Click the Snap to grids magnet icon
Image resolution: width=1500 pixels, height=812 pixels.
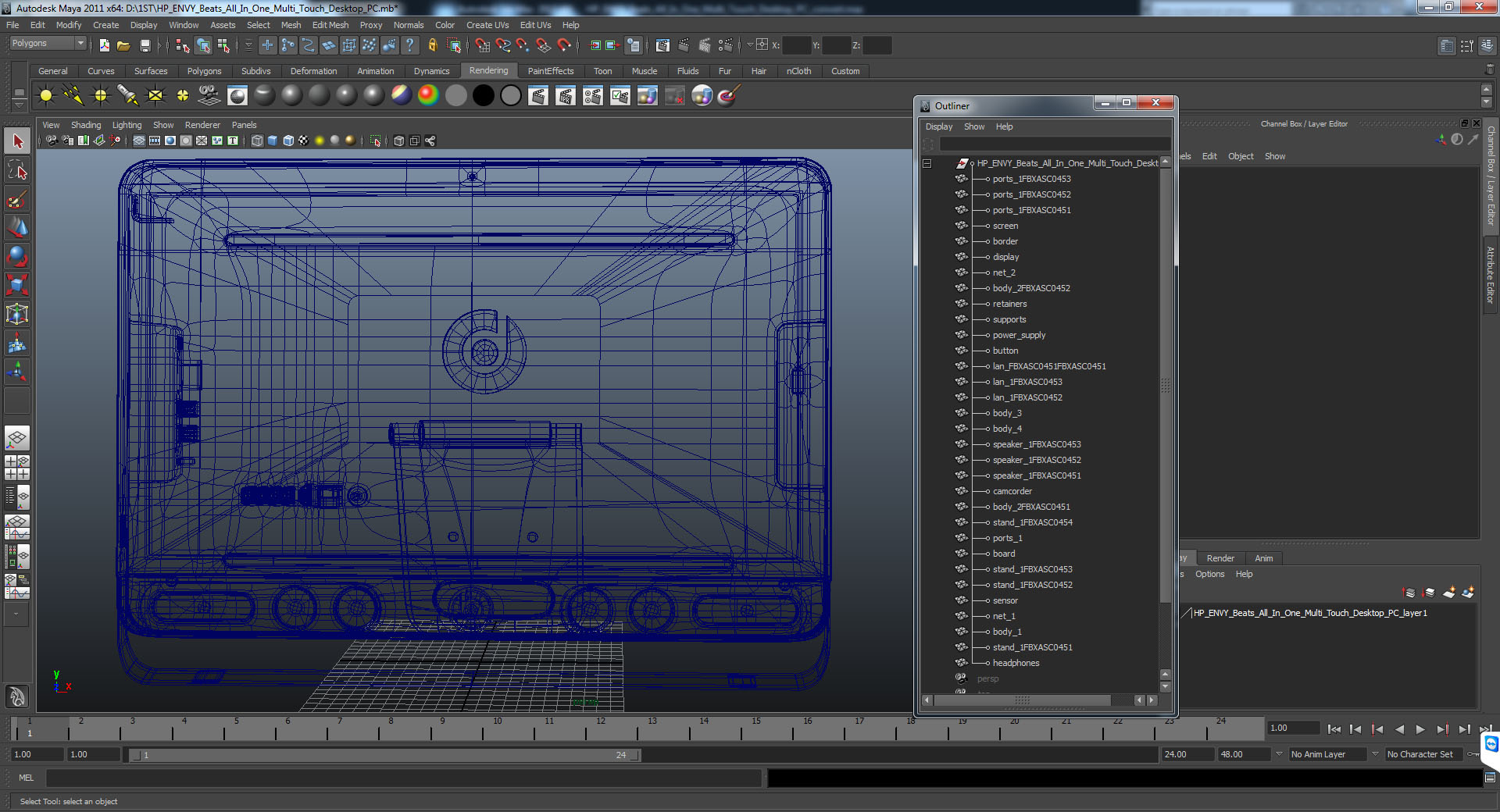click(482, 45)
